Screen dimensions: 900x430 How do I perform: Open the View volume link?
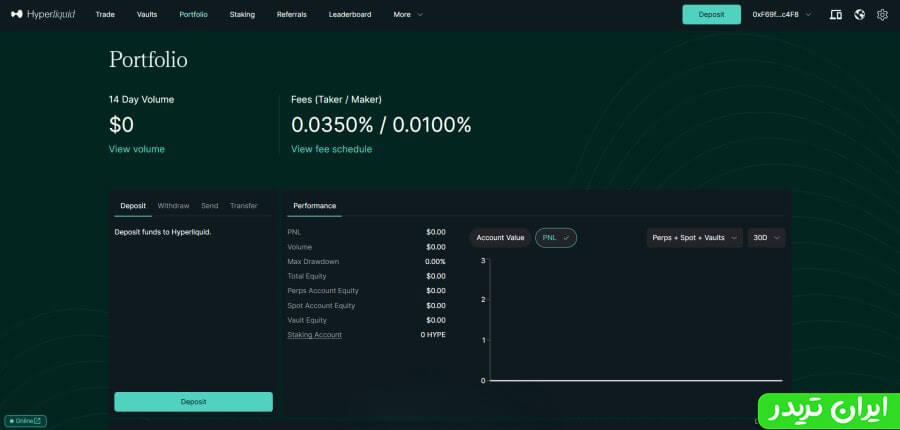[137, 149]
